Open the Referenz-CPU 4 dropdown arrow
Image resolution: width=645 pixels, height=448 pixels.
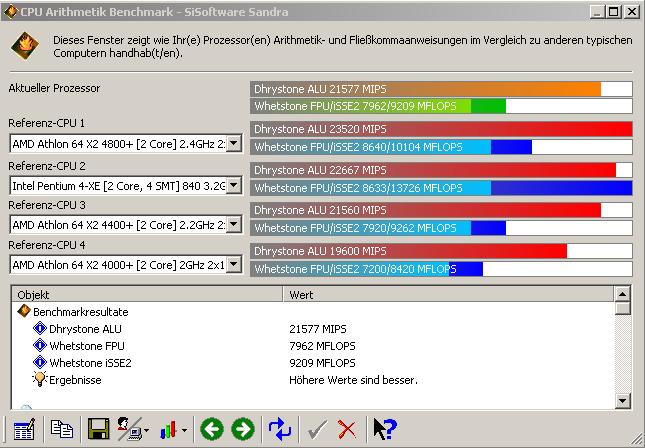234,265
